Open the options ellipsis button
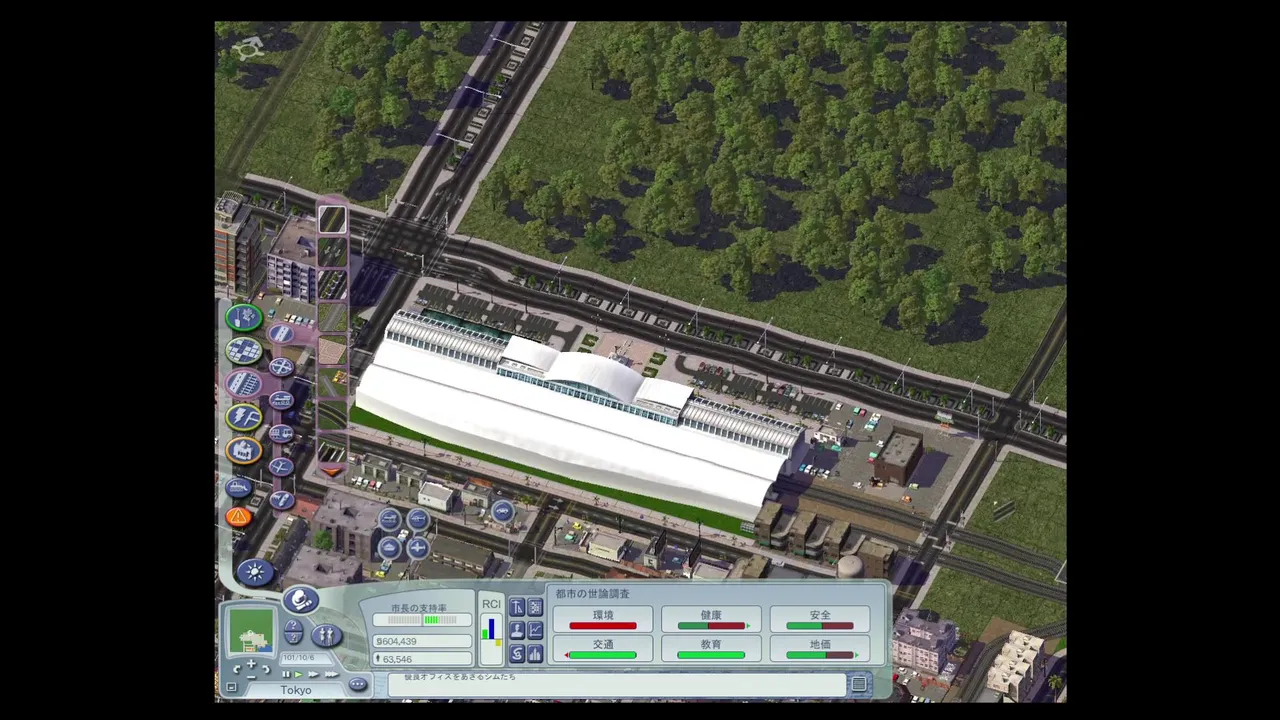This screenshot has width=1280, height=720. click(x=358, y=685)
